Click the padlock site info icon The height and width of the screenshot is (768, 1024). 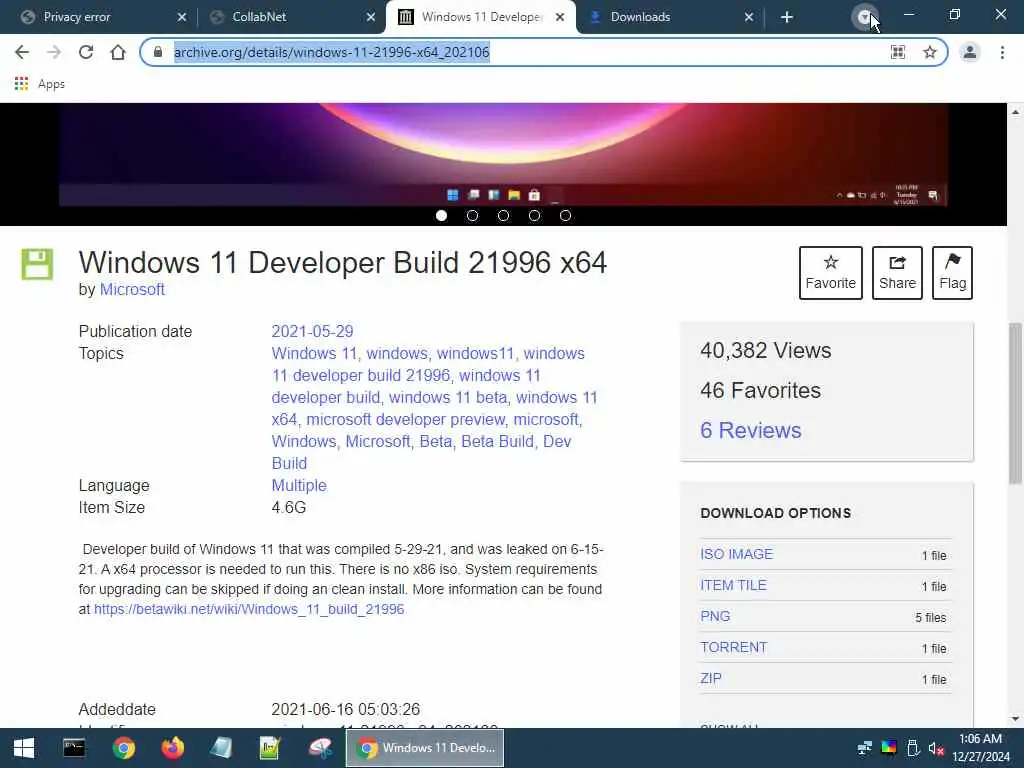(x=157, y=52)
